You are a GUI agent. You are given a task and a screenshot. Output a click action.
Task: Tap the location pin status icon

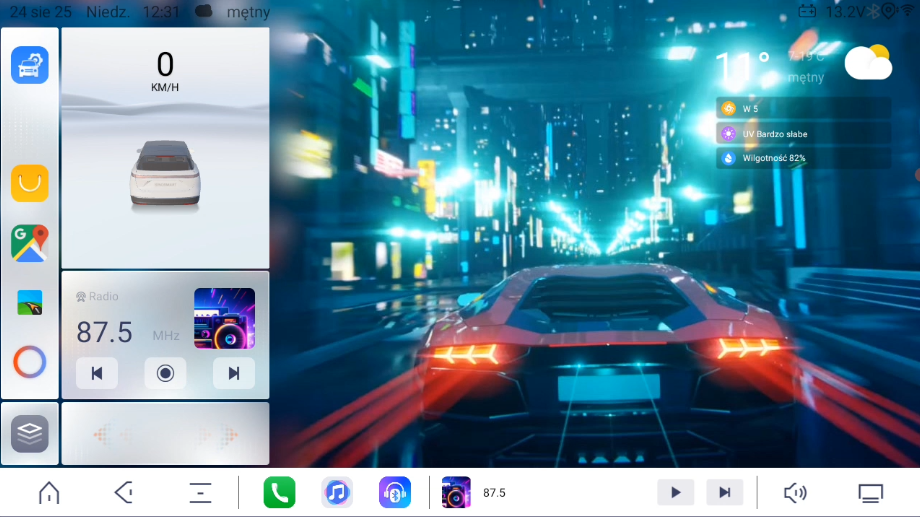889,11
